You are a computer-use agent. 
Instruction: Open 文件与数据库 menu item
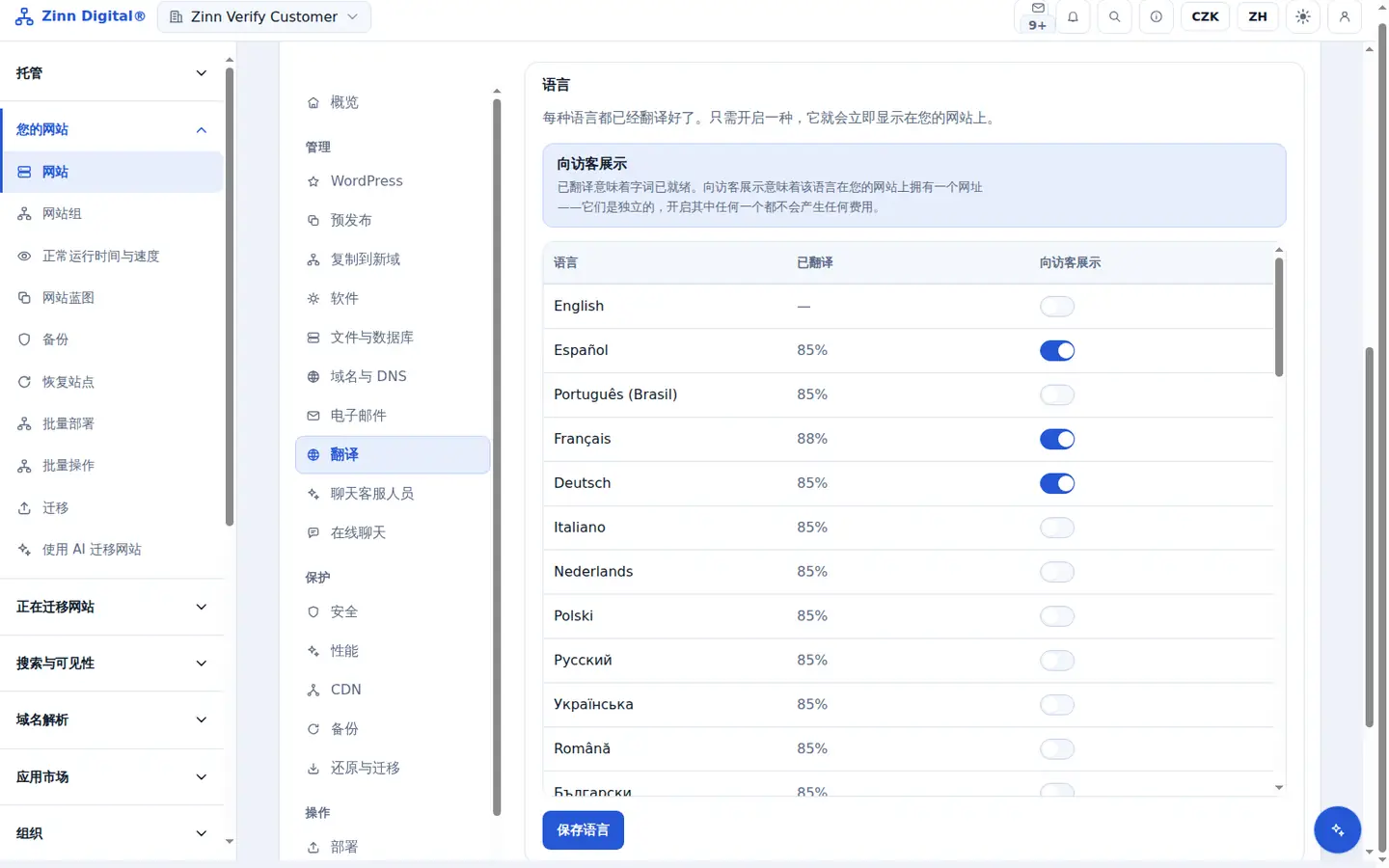[x=393, y=338]
